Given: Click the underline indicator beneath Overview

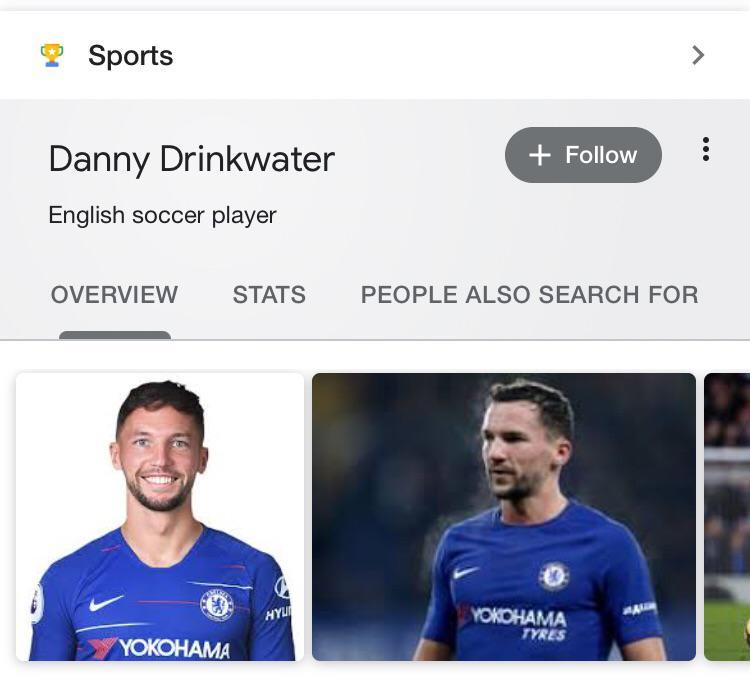Looking at the screenshot, I should click(114, 335).
